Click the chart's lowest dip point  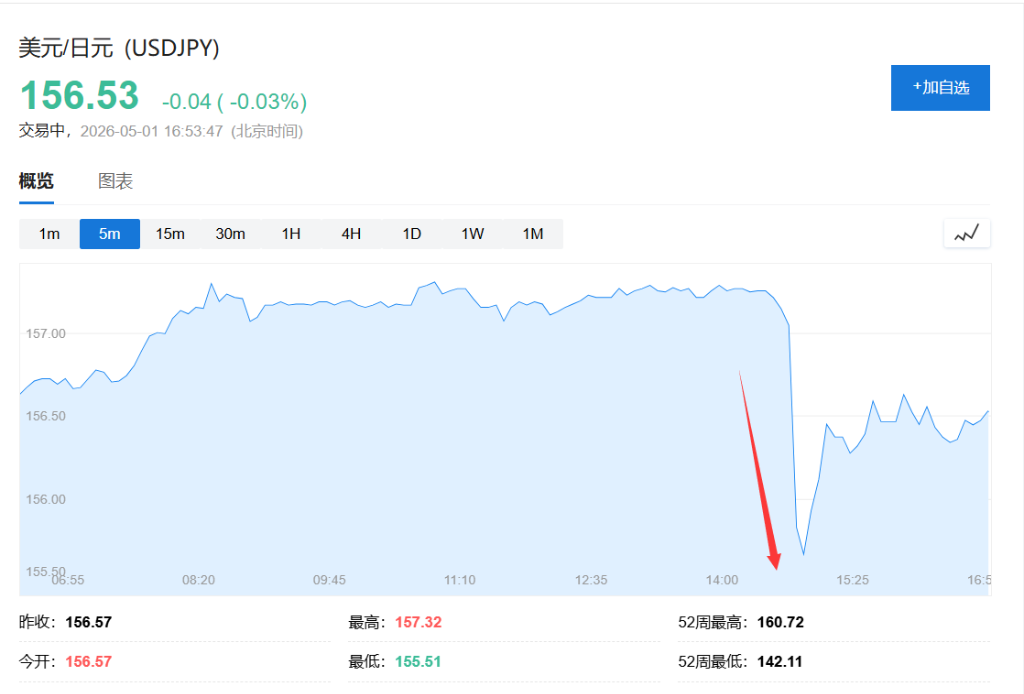tap(803, 554)
